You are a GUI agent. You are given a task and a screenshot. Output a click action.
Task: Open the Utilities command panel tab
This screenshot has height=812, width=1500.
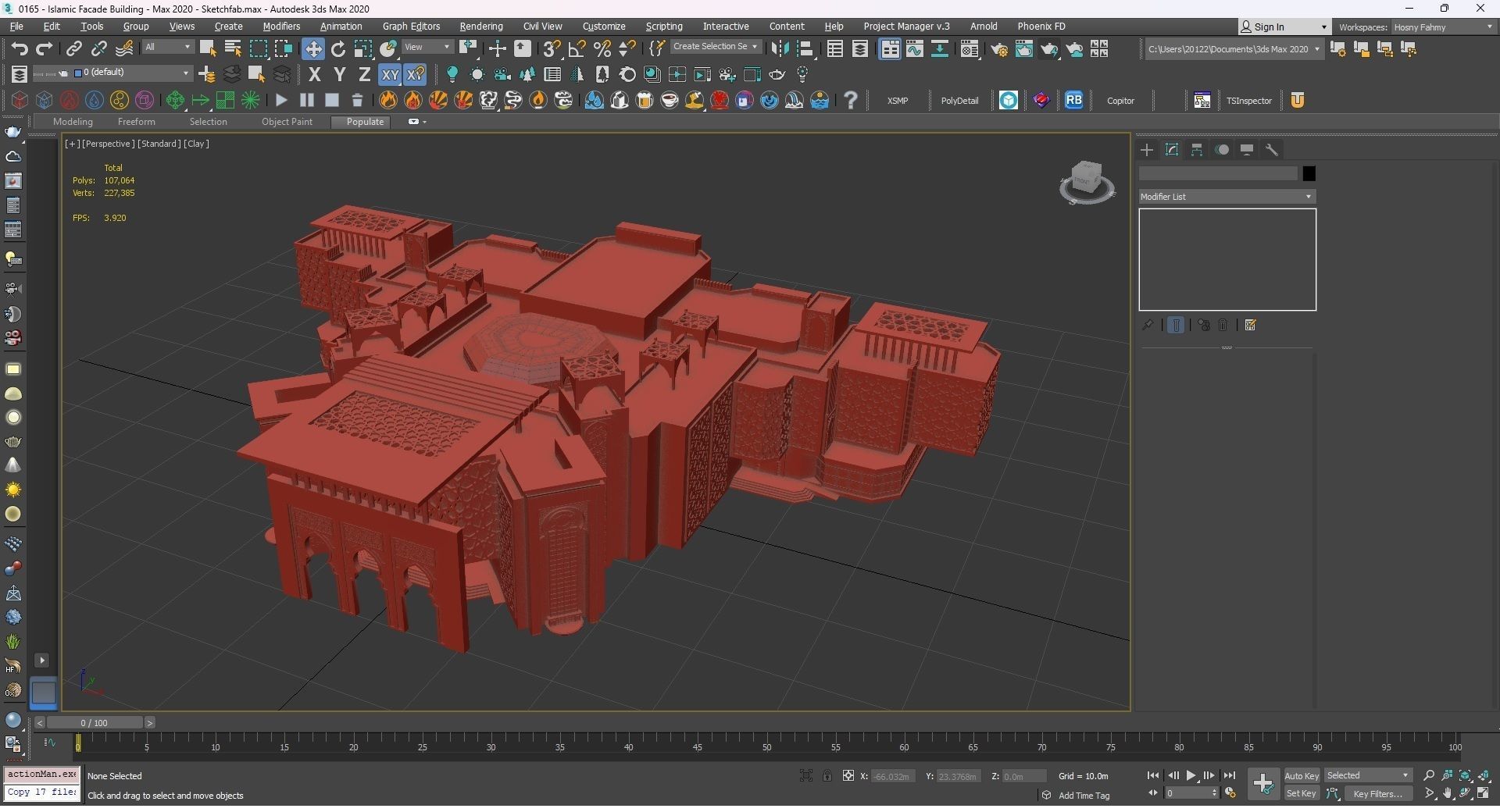click(x=1272, y=150)
